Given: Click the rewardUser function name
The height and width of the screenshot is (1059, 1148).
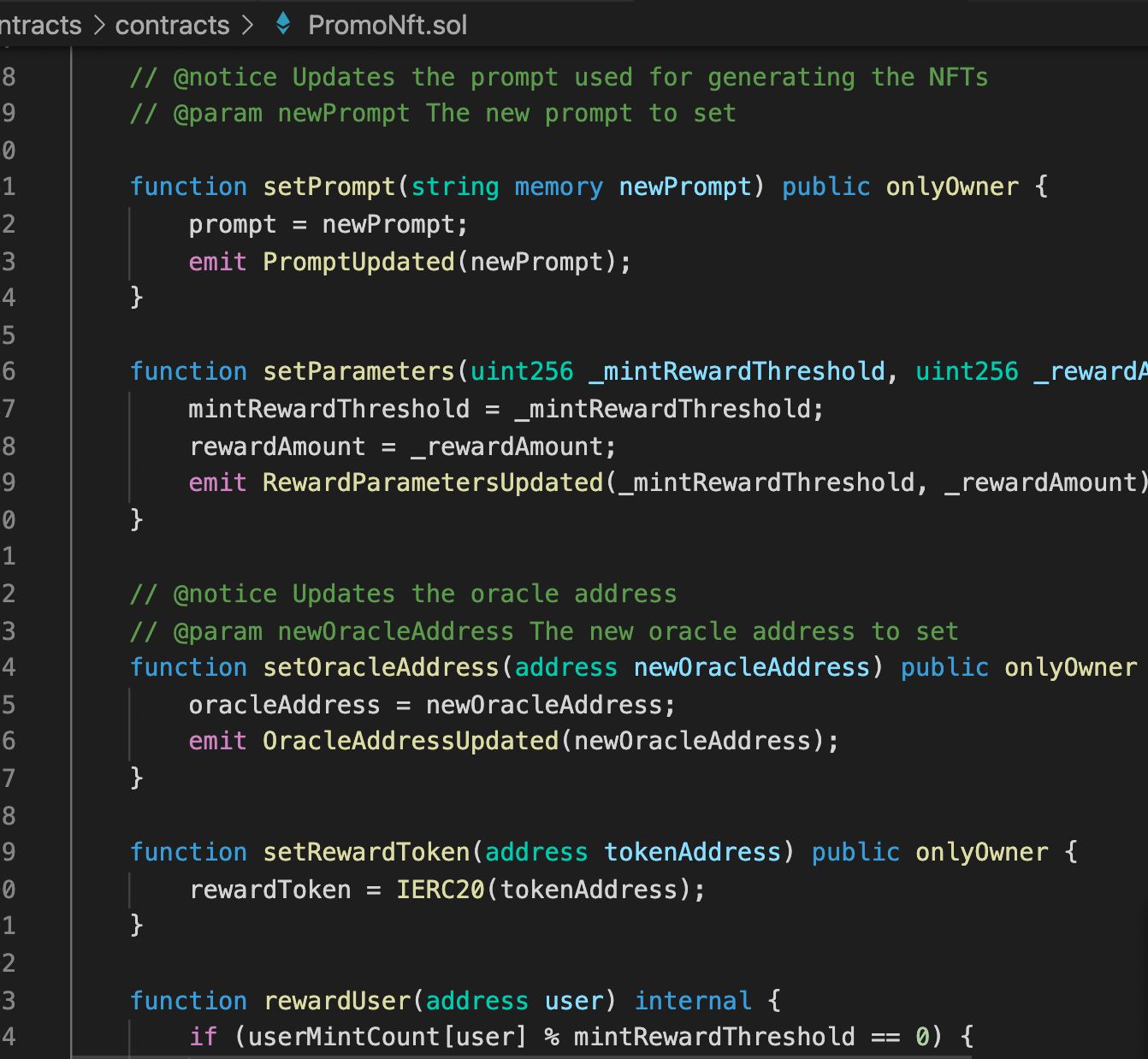Looking at the screenshot, I should (338, 1001).
